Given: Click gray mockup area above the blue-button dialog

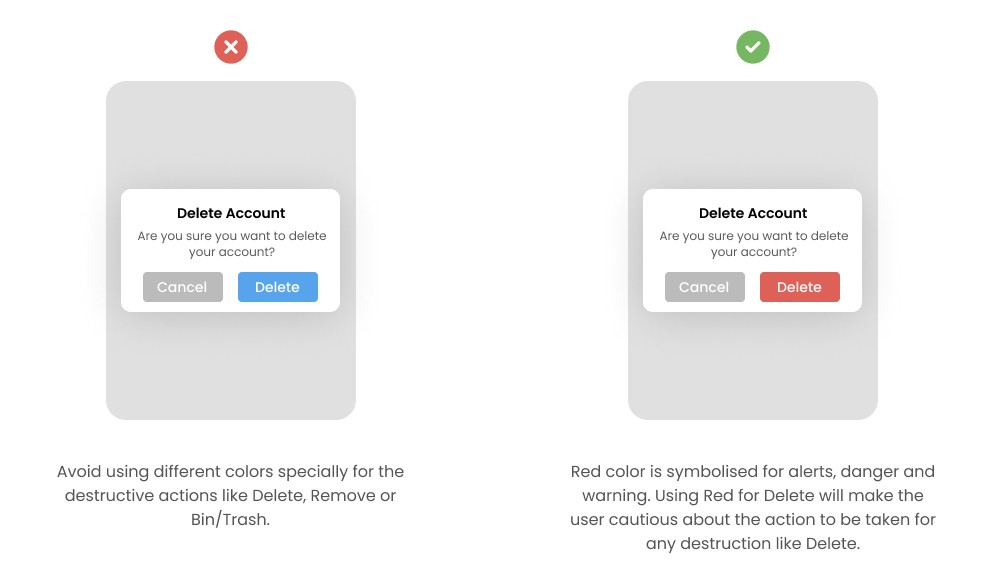Looking at the screenshot, I should (x=231, y=134).
